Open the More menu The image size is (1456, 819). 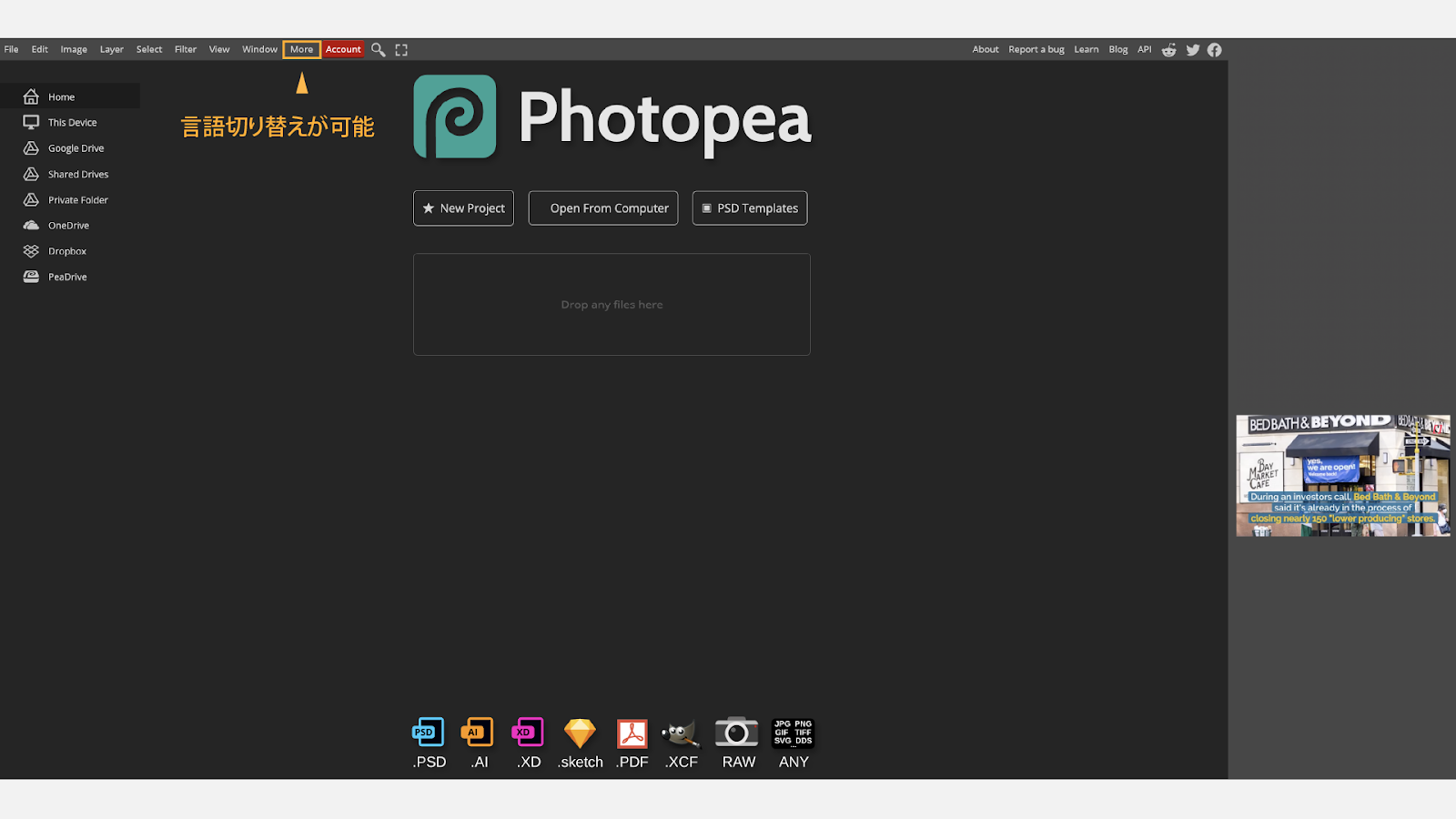pos(301,50)
